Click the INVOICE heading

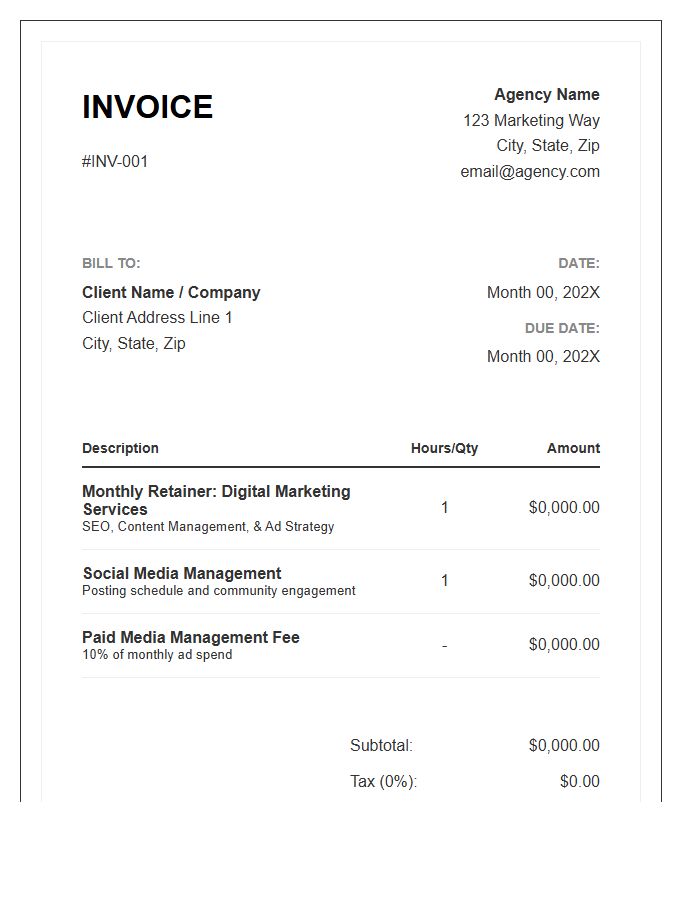(x=147, y=107)
